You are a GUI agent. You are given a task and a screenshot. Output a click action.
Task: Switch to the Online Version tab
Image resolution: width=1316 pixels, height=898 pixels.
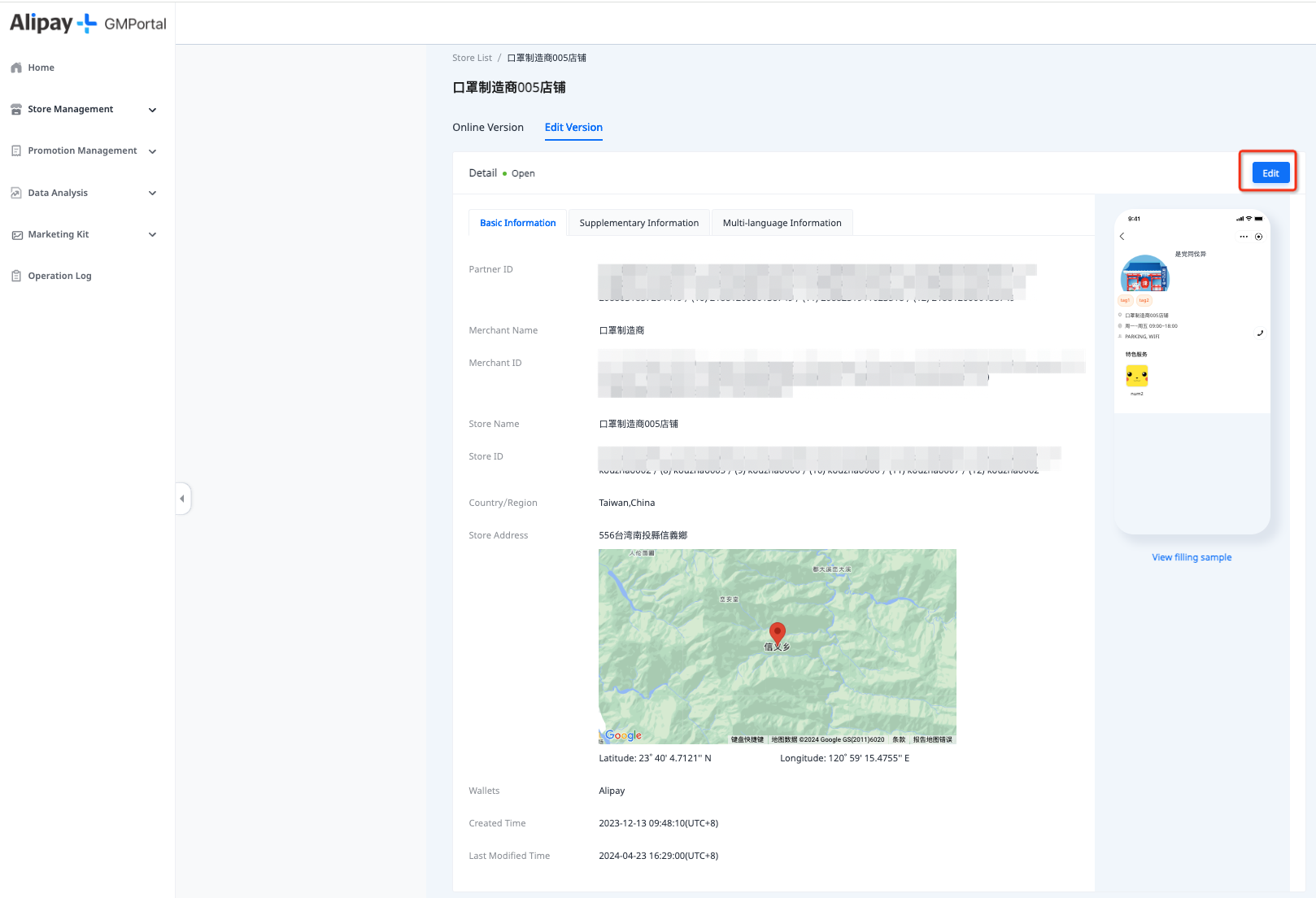(x=488, y=128)
